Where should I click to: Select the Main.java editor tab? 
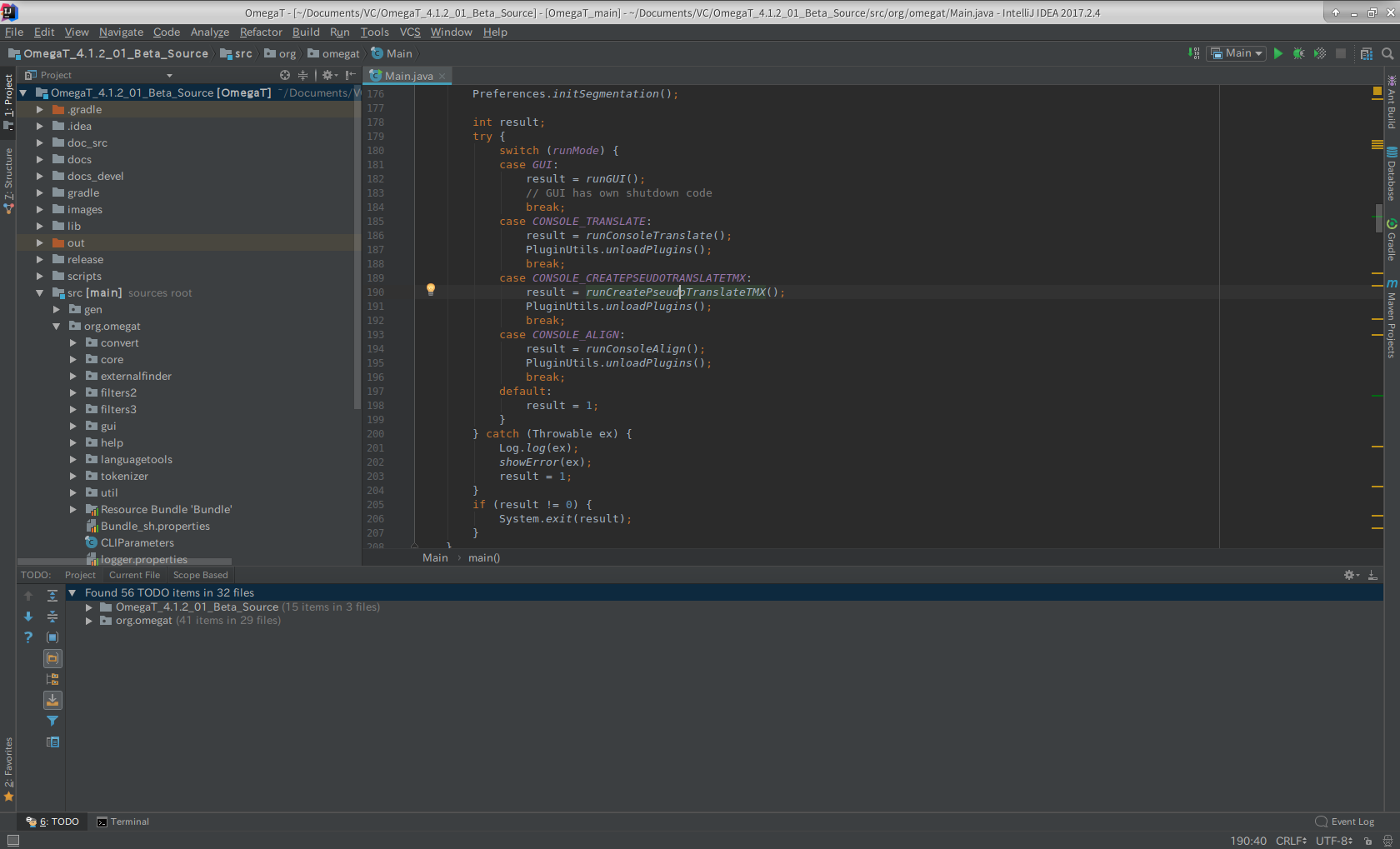408,76
